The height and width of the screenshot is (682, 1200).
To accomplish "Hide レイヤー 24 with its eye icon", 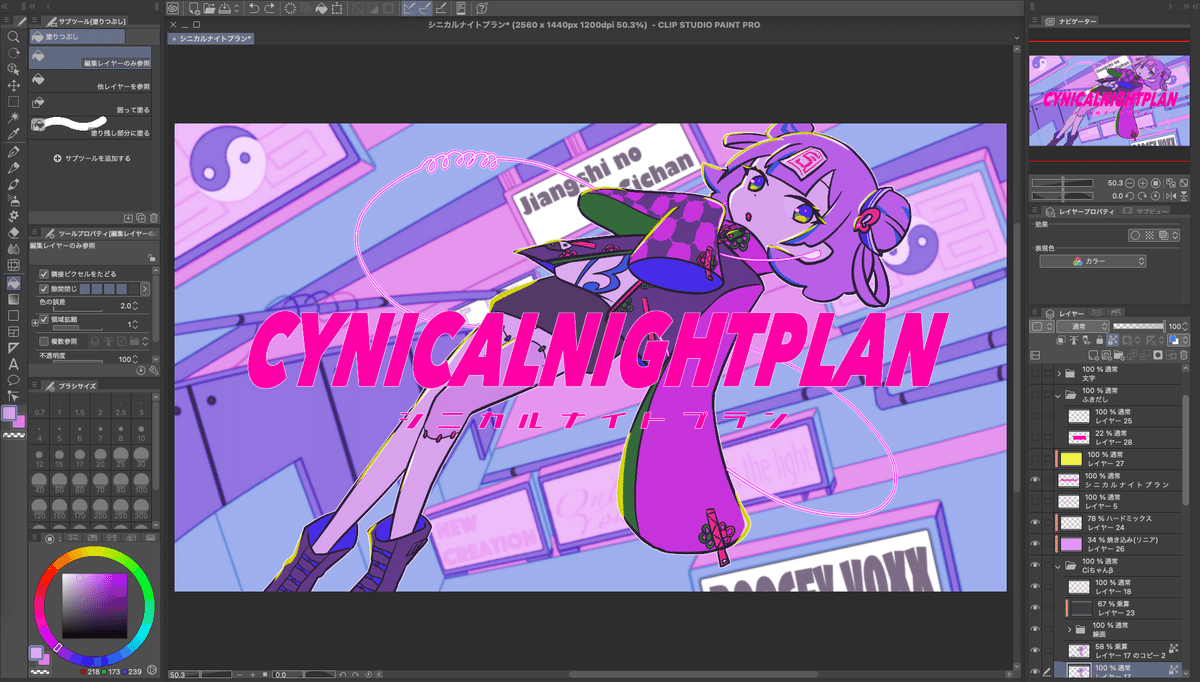I will pos(1035,523).
